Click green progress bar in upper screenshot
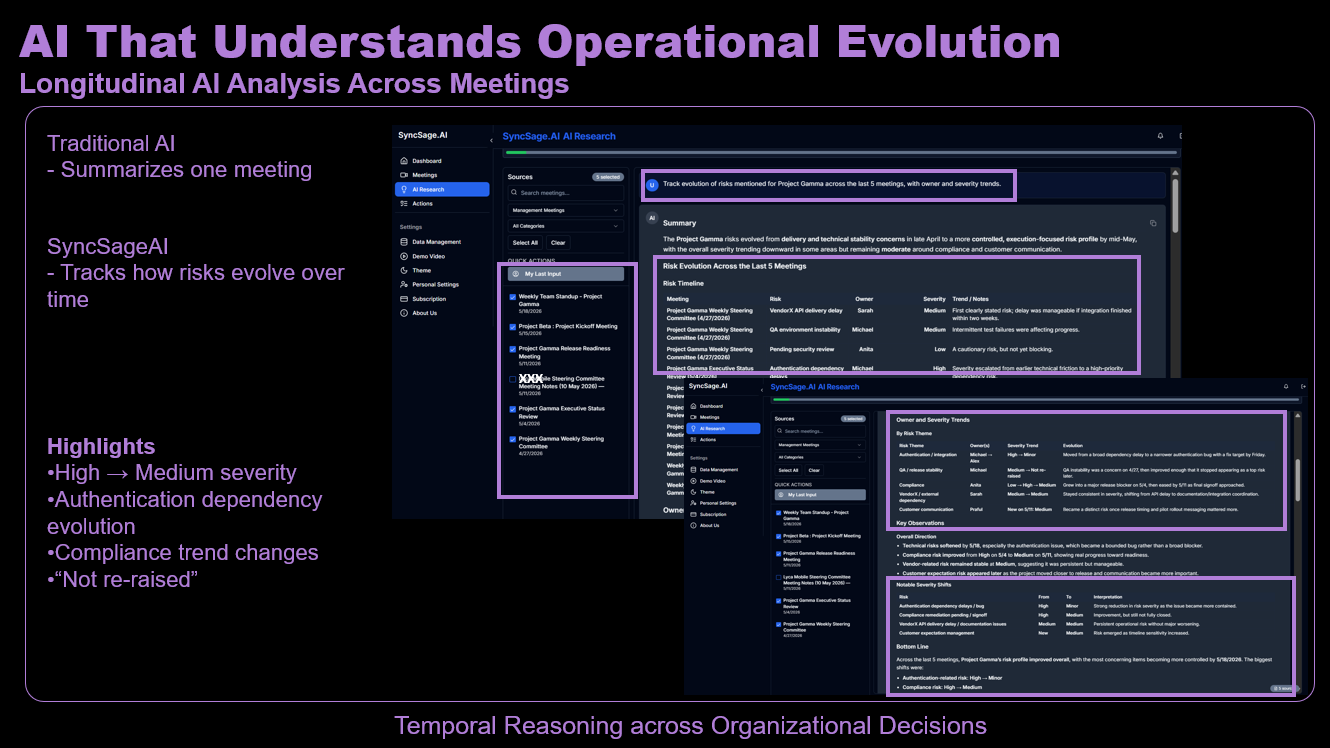The width and height of the screenshot is (1330, 748). click(516, 153)
